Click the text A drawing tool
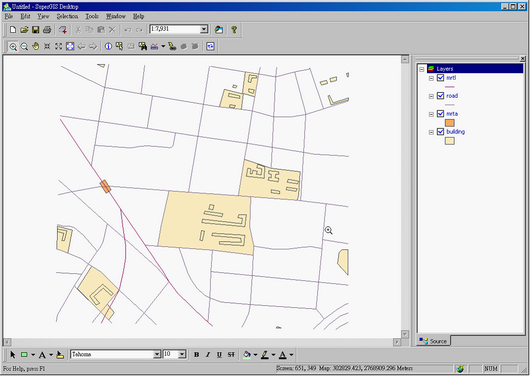Image resolution: width=530 pixels, height=376 pixels. (x=42, y=355)
